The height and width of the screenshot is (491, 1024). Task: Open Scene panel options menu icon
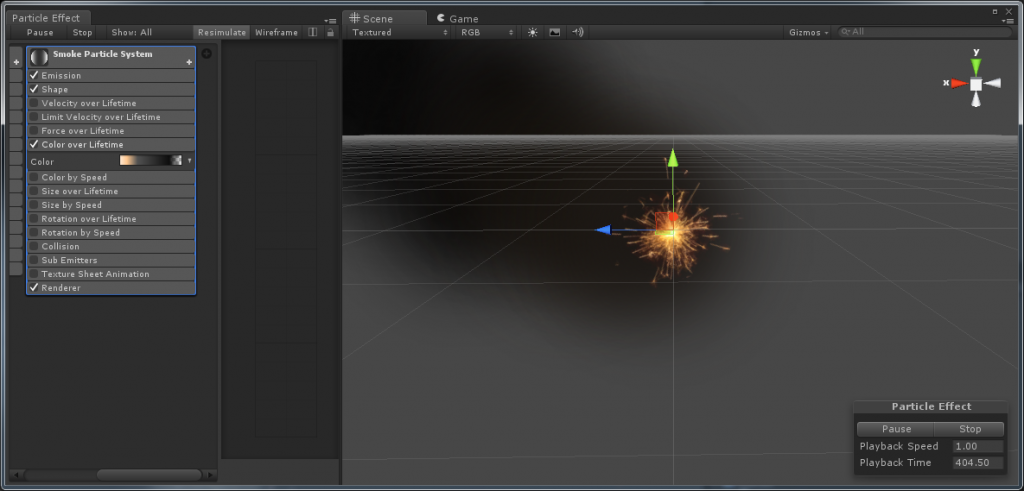coord(1010,21)
